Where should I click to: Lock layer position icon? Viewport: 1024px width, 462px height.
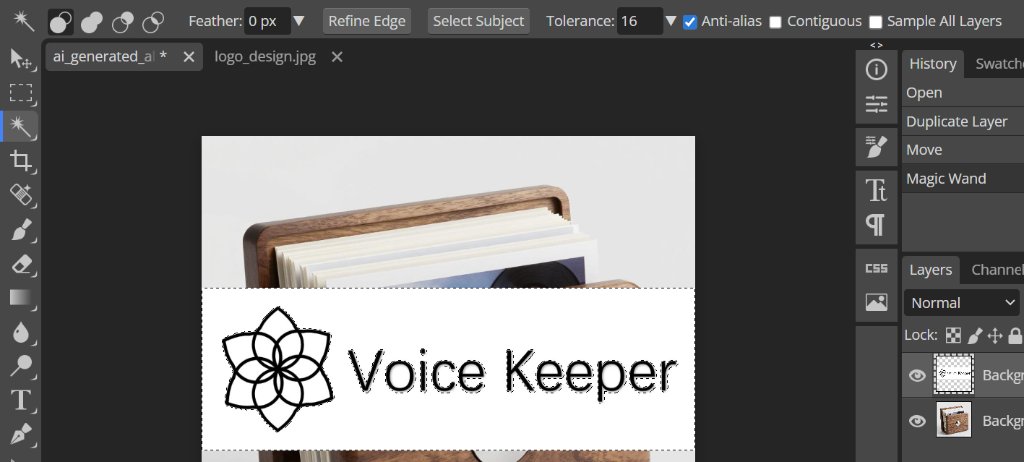pyautogui.click(x=995, y=336)
